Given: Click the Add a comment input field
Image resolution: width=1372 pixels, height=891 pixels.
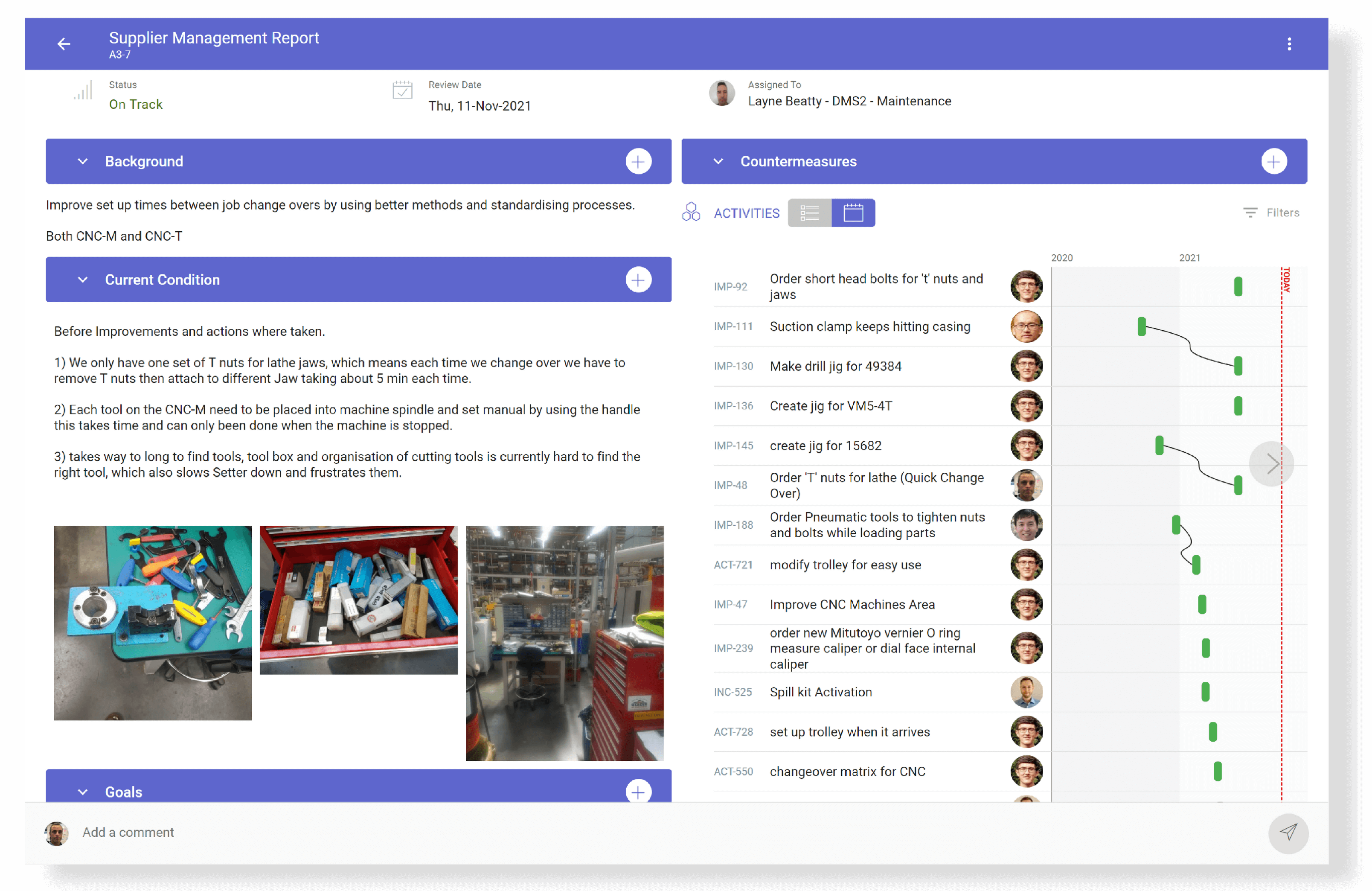Looking at the screenshot, I should pos(127,831).
